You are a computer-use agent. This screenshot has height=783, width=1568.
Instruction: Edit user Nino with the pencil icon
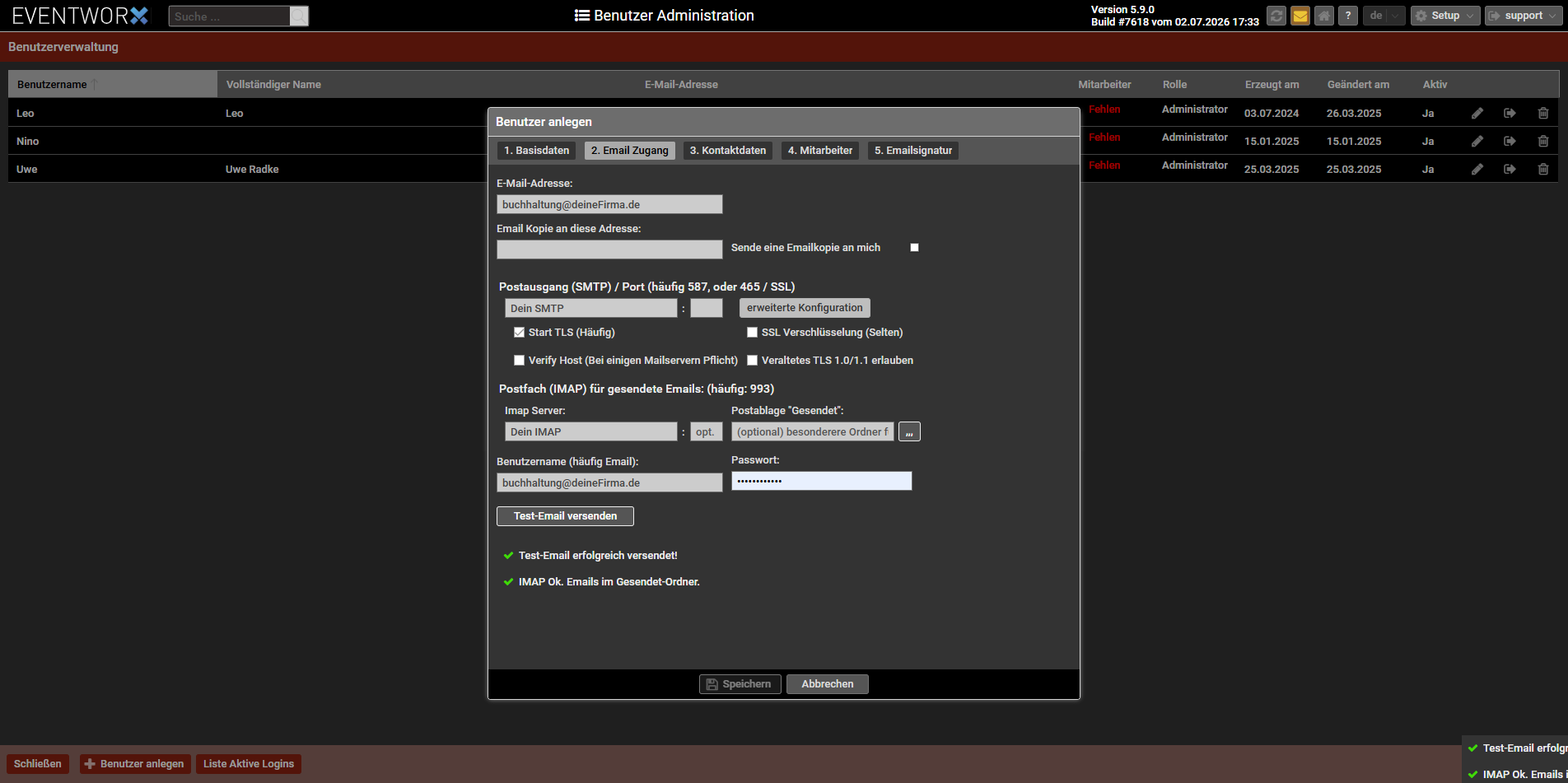1477,141
